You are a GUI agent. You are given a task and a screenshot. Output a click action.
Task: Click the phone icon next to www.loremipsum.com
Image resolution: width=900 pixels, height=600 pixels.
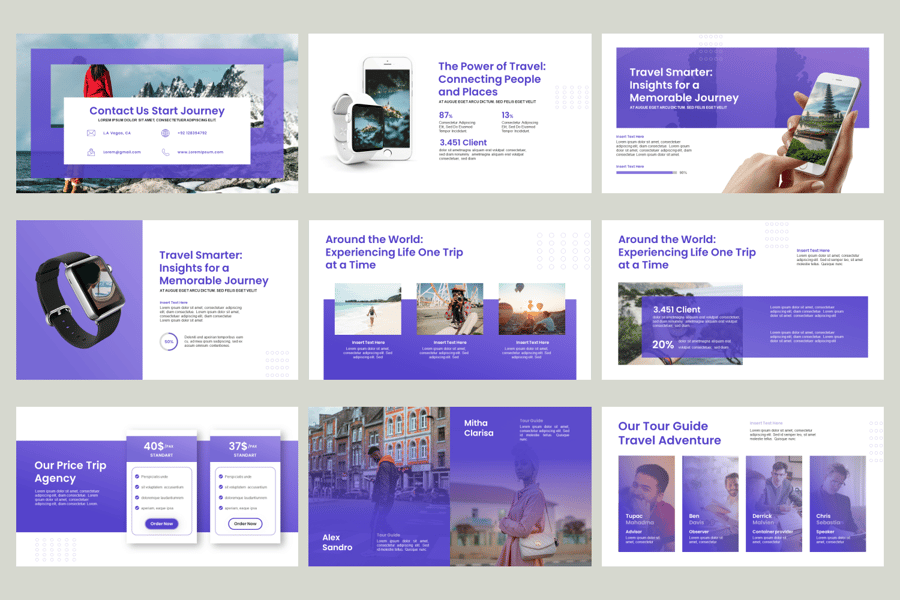point(165,152)
